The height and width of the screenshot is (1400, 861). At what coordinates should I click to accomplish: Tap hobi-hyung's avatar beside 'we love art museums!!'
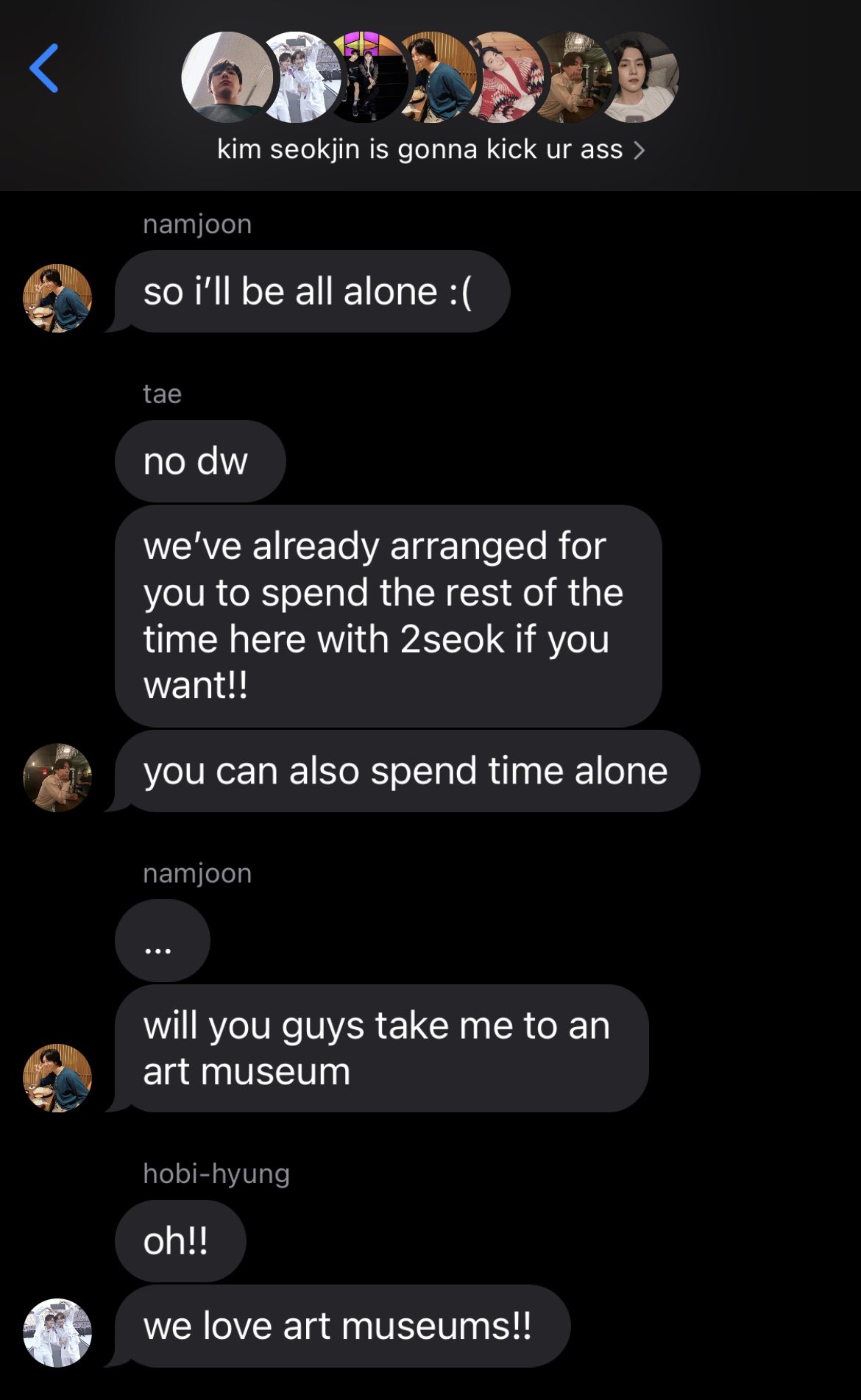pos(57,1333)
